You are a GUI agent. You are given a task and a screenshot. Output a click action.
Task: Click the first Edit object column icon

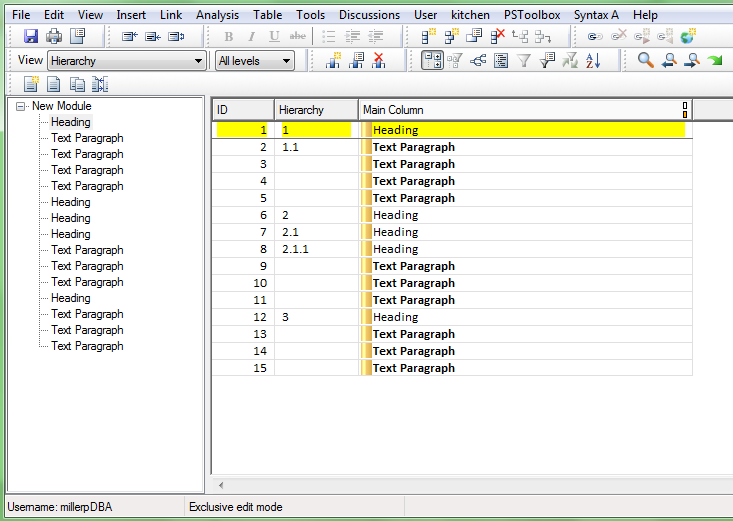[x=130, y=36]
